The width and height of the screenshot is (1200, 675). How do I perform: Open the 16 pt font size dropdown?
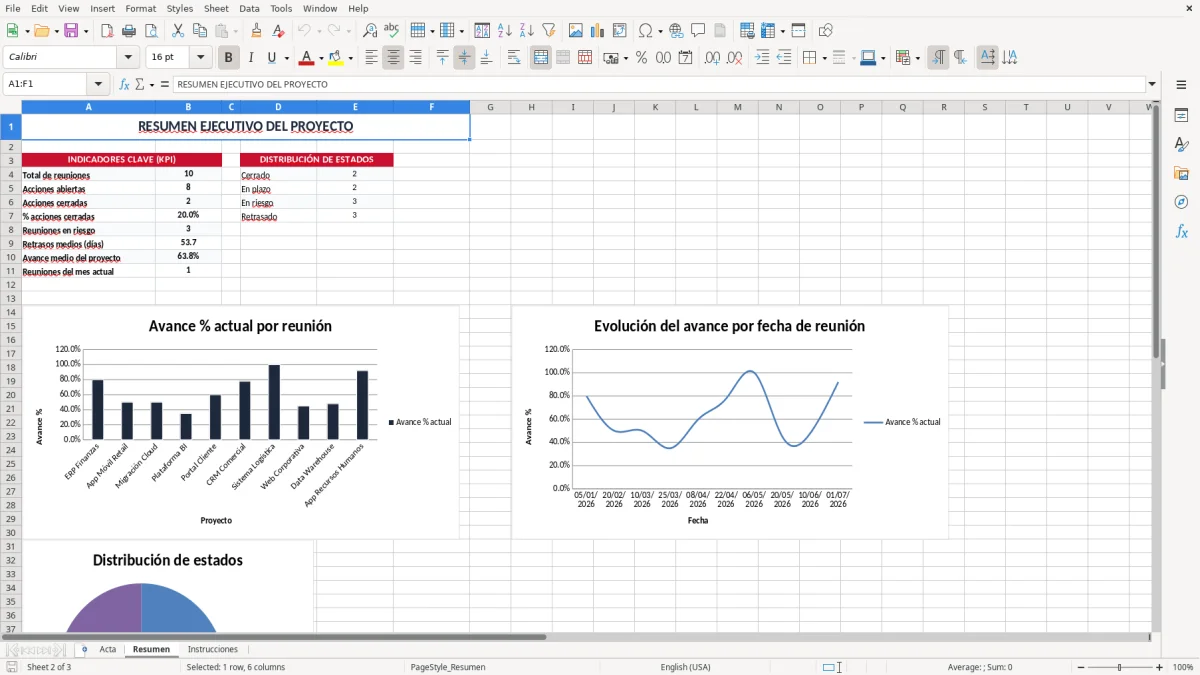(x=200, y=58)
